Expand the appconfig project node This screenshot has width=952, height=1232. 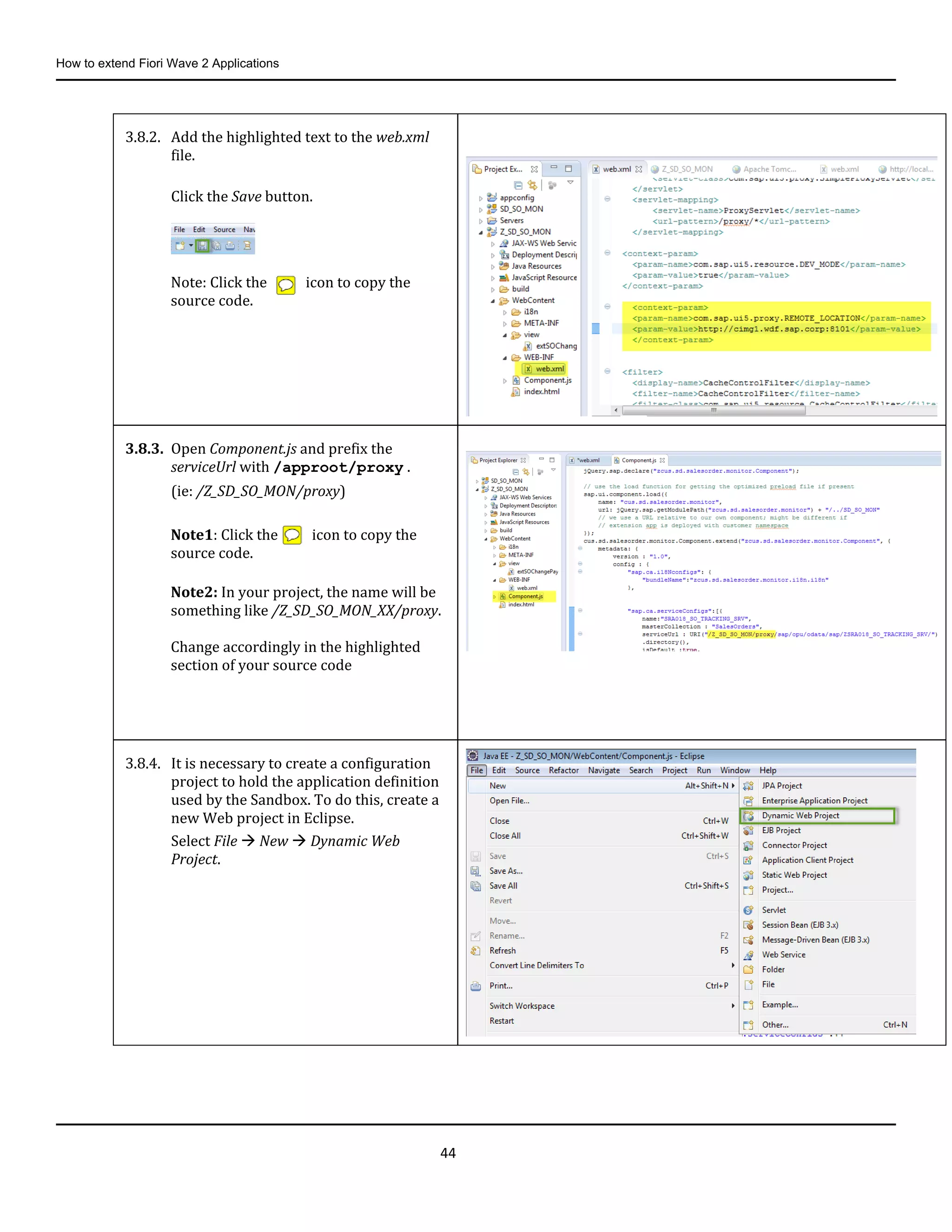tap(481, 198)
